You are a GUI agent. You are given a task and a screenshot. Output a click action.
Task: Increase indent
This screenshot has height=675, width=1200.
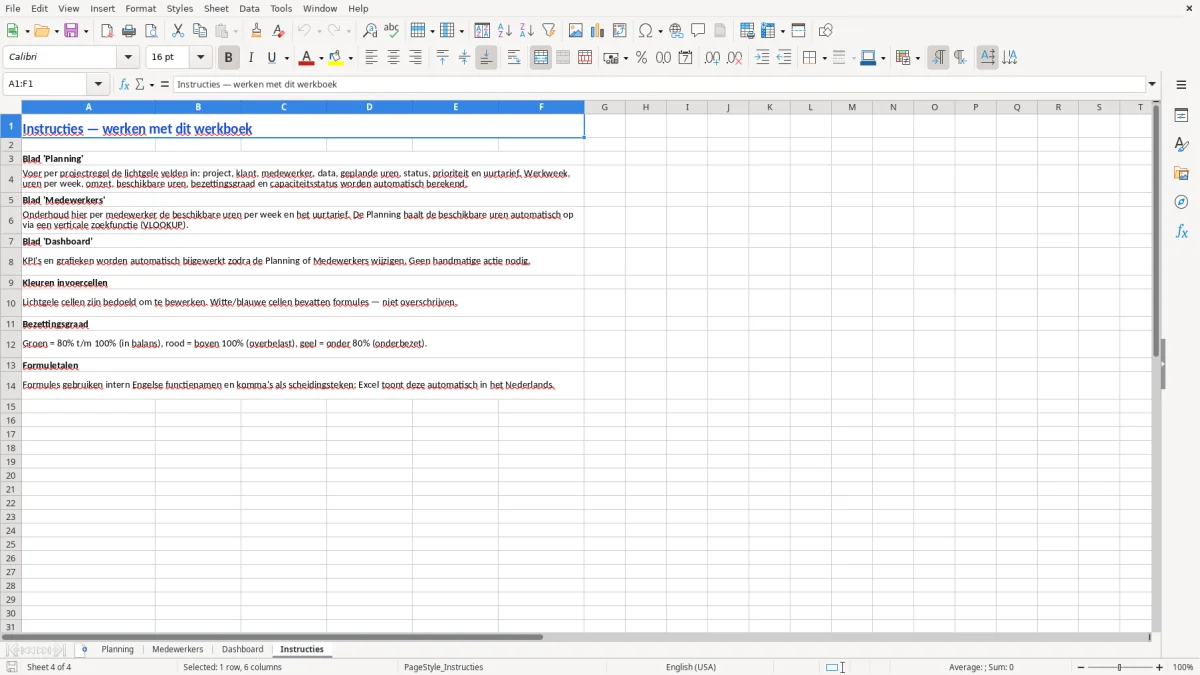pyautogui.click(x=762, y=58)
